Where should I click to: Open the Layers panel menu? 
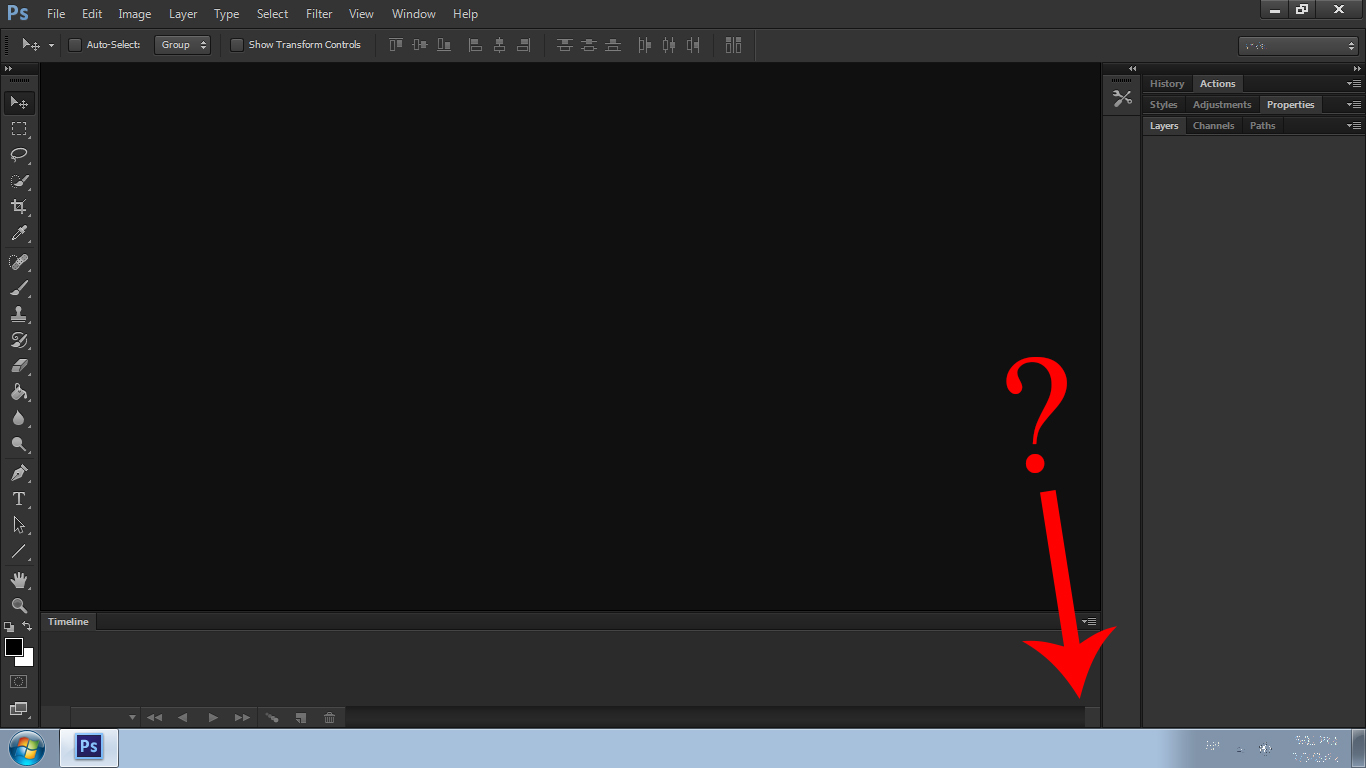tap(1354, 126)
